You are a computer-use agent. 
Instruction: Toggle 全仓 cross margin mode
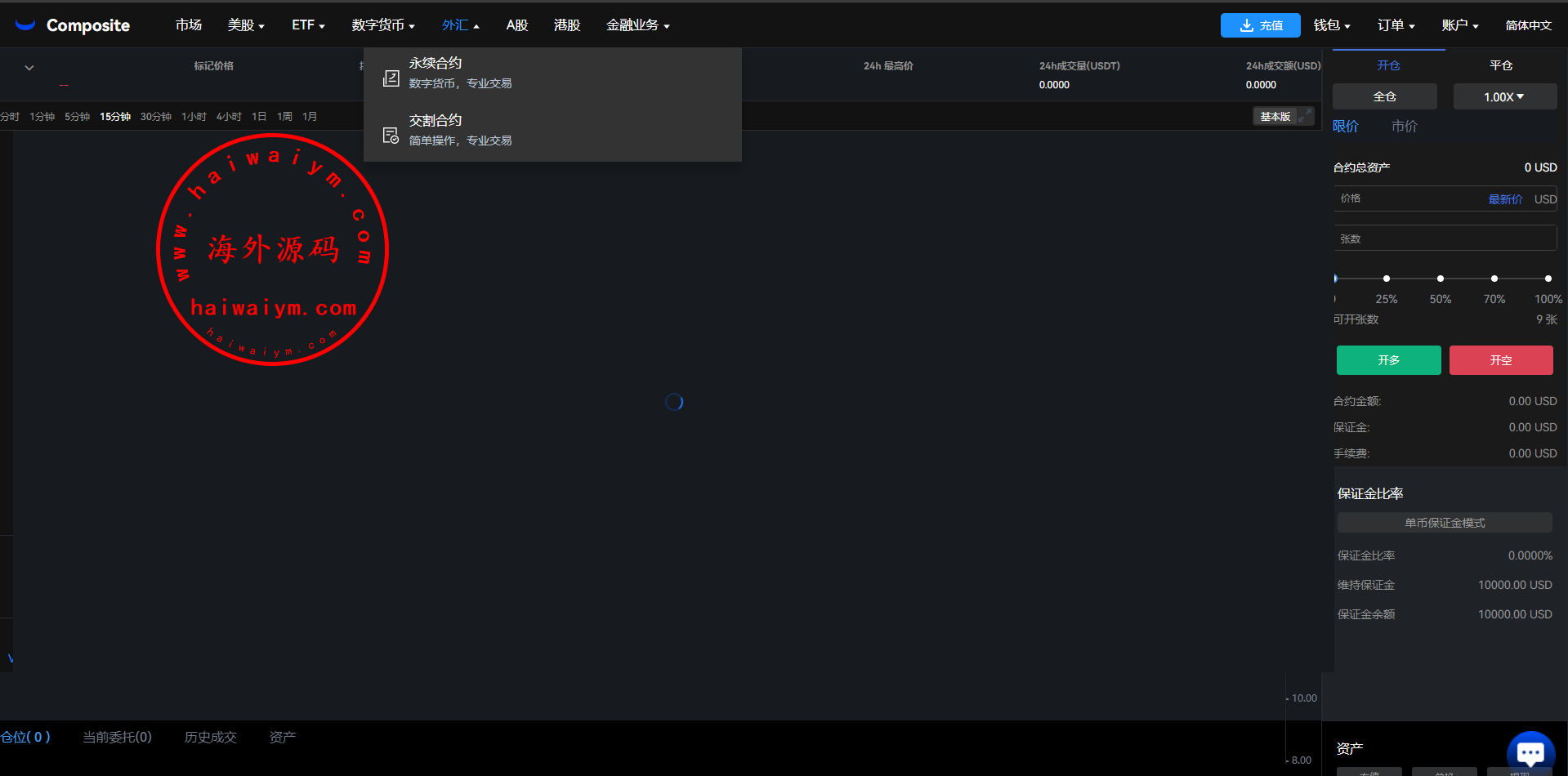1384,96
